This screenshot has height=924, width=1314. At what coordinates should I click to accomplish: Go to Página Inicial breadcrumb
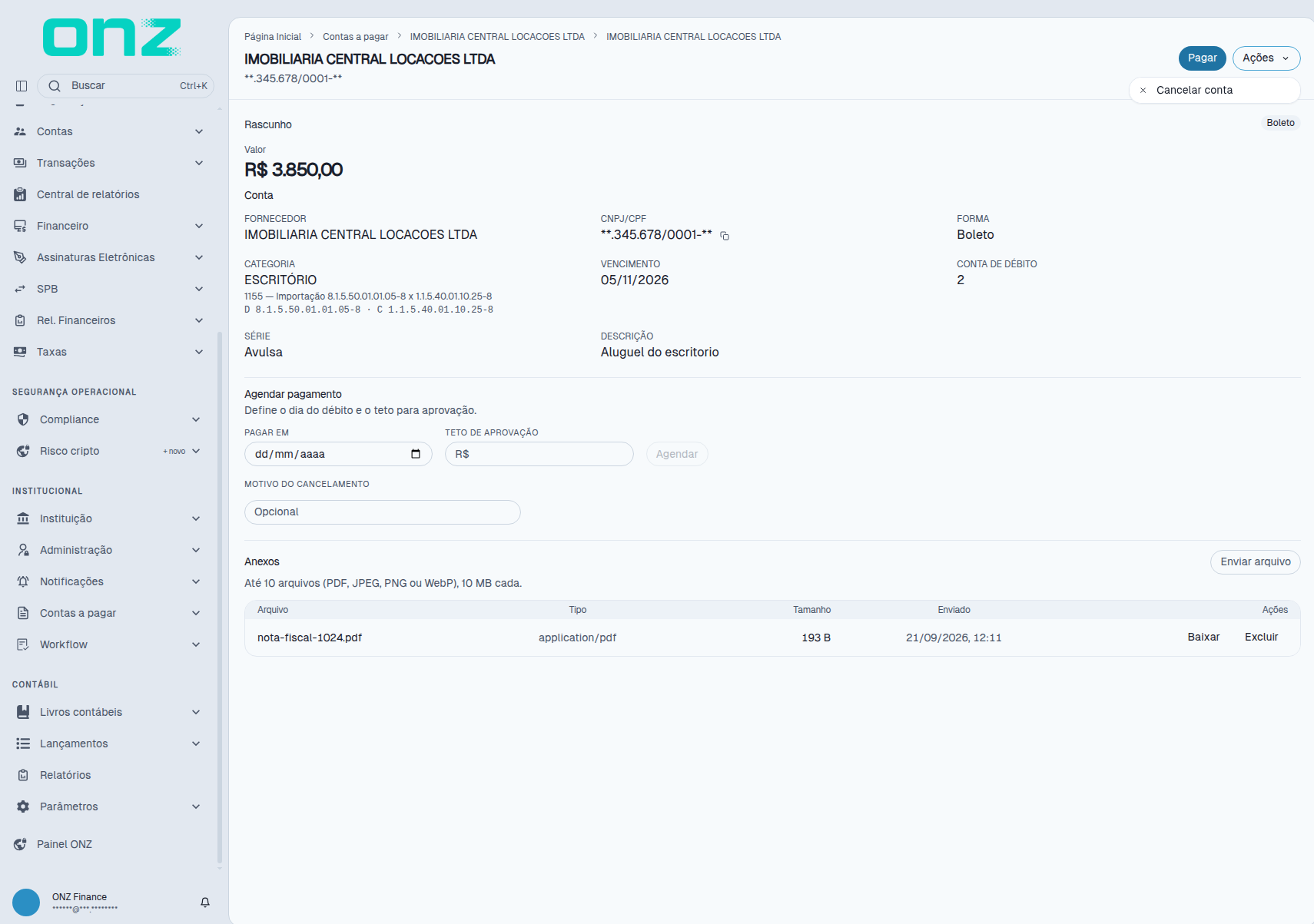tap(273, 37)
